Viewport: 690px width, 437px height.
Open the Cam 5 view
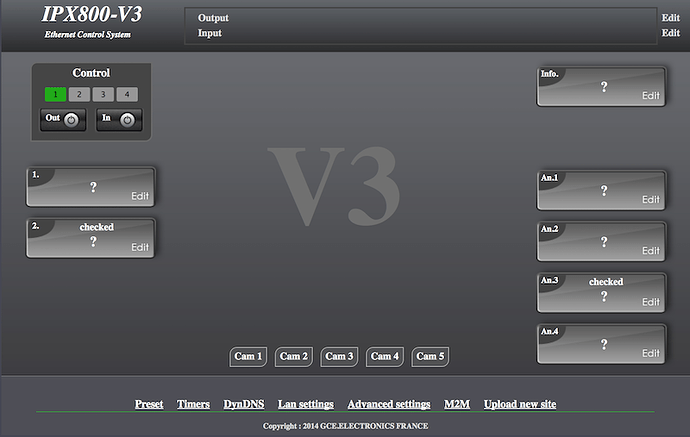pos(430,356)
